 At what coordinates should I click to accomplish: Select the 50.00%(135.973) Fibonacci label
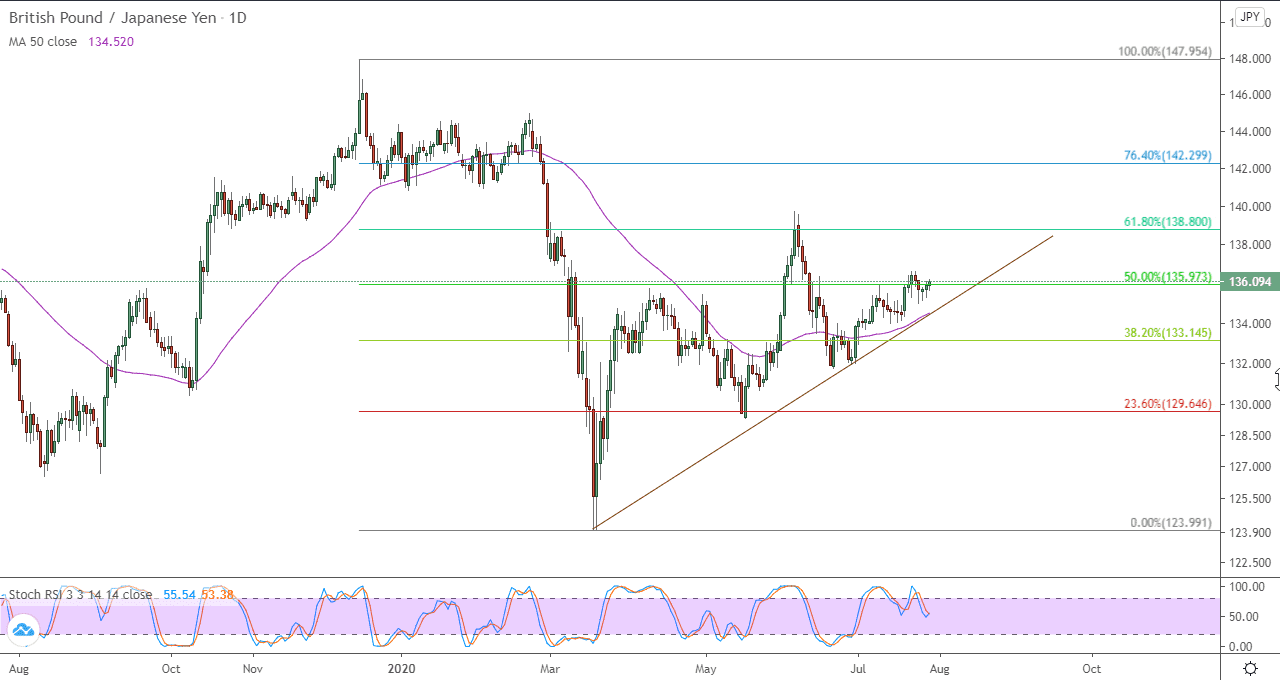1168,276
